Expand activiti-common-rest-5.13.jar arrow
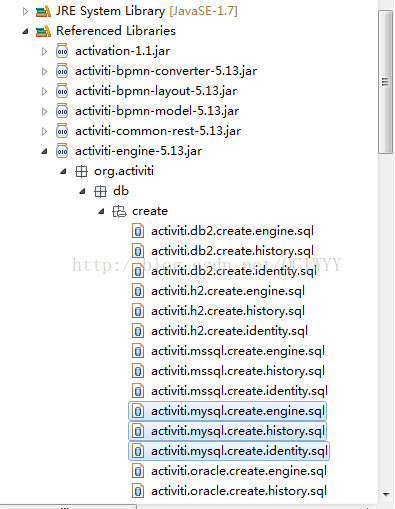Viewport: 395px width, 509px height. click(44, 131)
